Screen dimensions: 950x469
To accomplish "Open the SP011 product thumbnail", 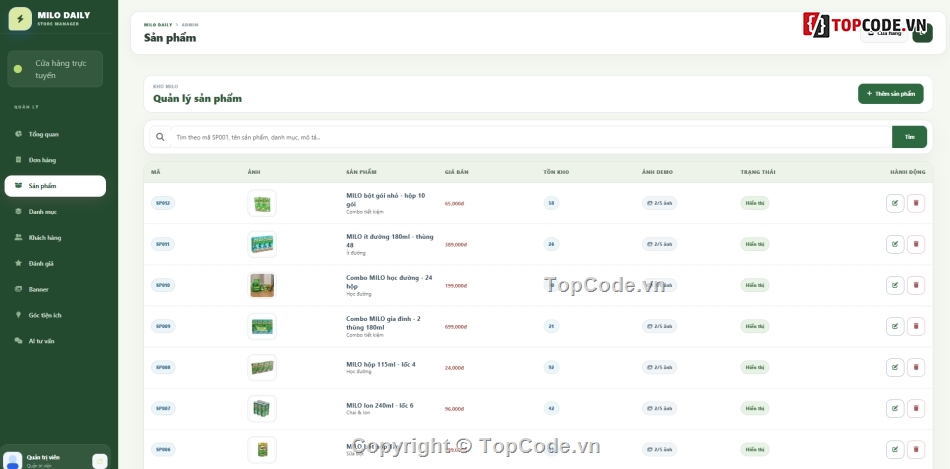I will click(262, 244).
